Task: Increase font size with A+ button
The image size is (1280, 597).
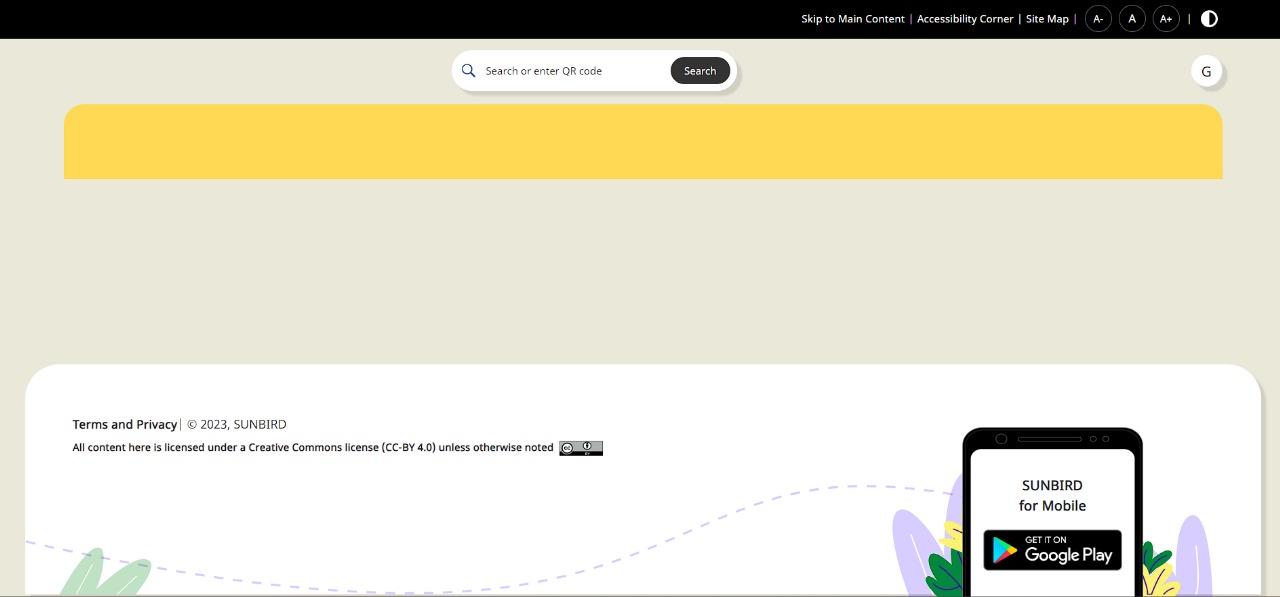Action: tap(1166, 19)
